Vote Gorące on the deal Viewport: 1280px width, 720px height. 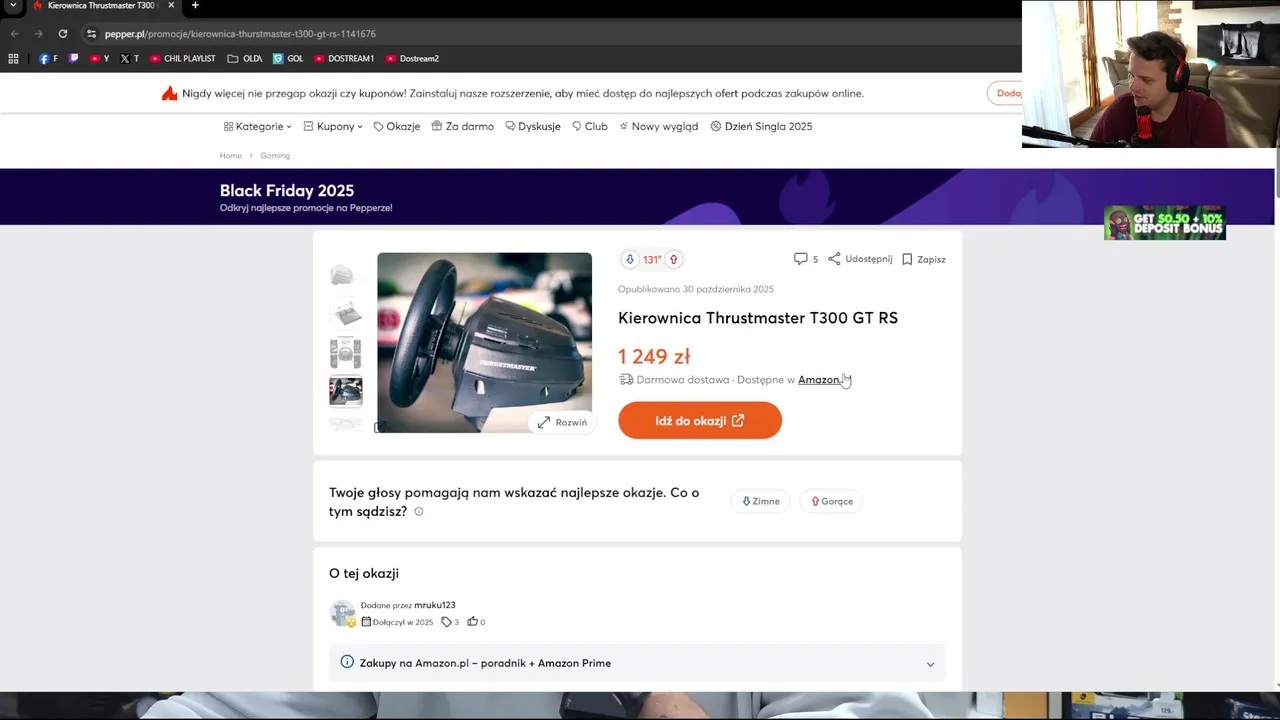[831, 501]
